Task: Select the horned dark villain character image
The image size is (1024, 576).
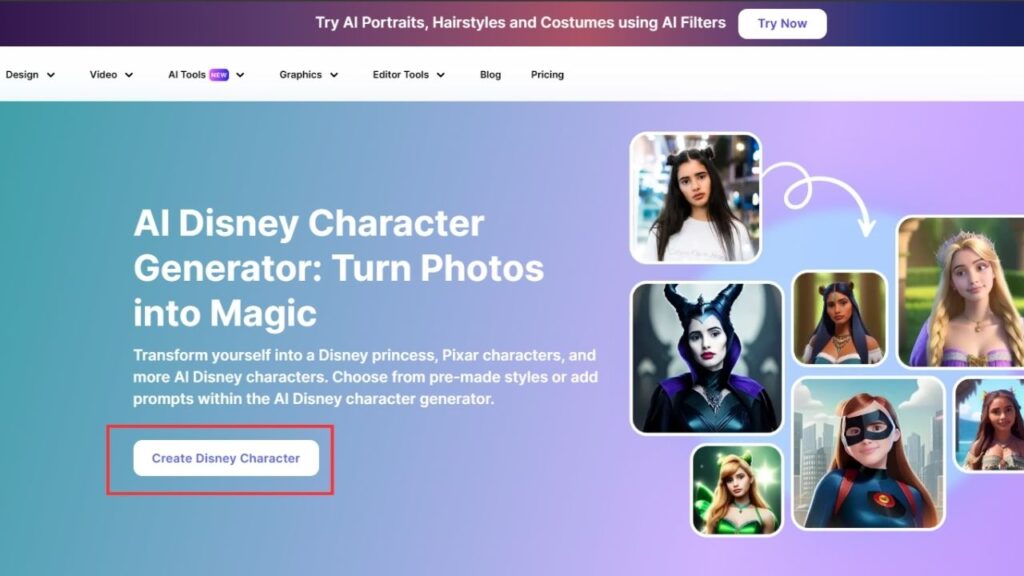Action: pos(707,357)
